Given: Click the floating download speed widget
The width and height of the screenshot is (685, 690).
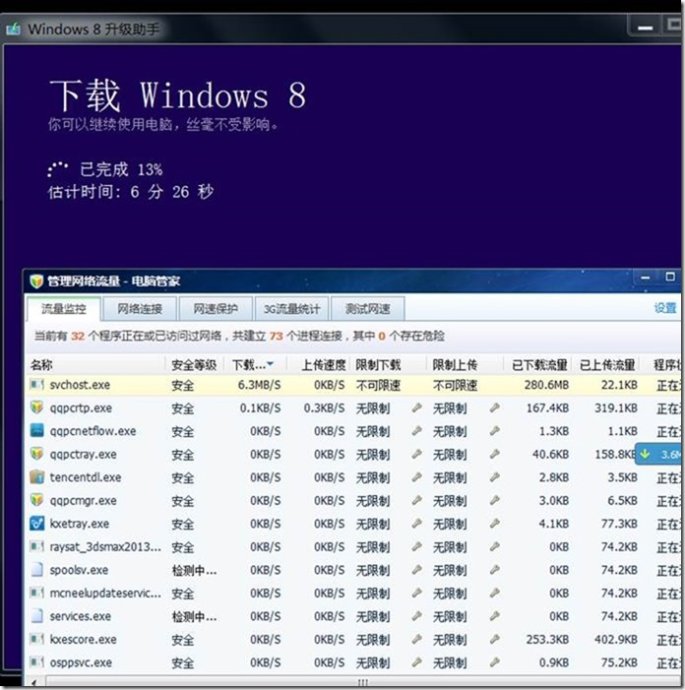Looking at the screenshot, I should point(659,454).
